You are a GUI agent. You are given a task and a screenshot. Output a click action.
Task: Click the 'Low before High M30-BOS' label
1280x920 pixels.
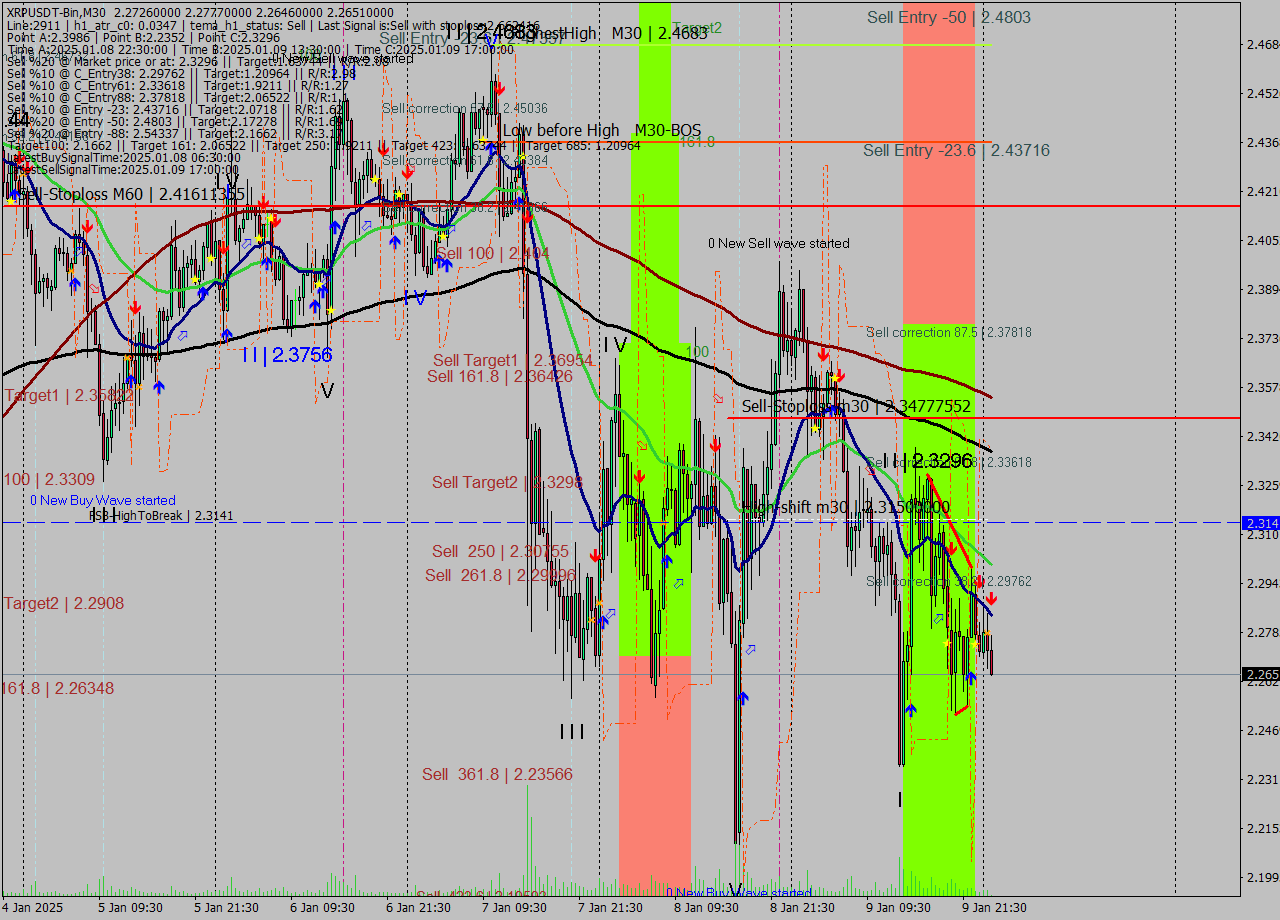point(602,130)
